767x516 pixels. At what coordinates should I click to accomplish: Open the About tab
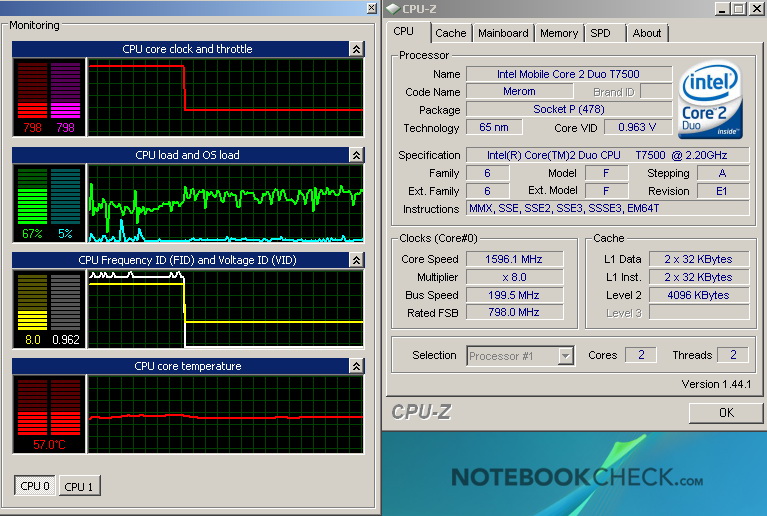tap(647, 33)
